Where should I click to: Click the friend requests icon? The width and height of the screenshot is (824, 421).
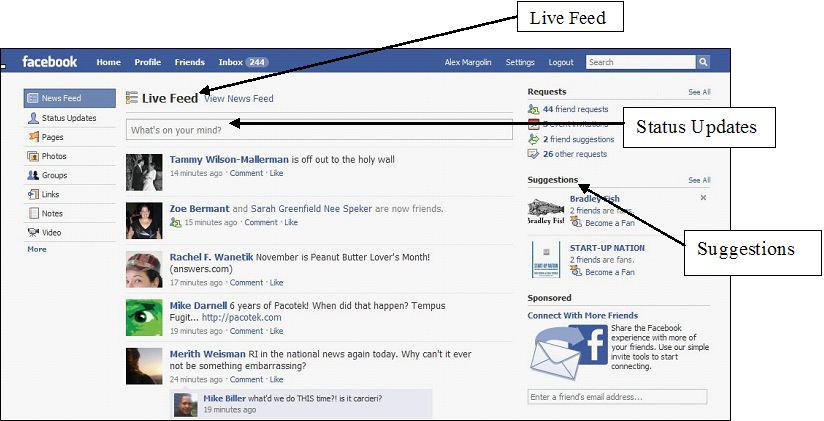533,109
